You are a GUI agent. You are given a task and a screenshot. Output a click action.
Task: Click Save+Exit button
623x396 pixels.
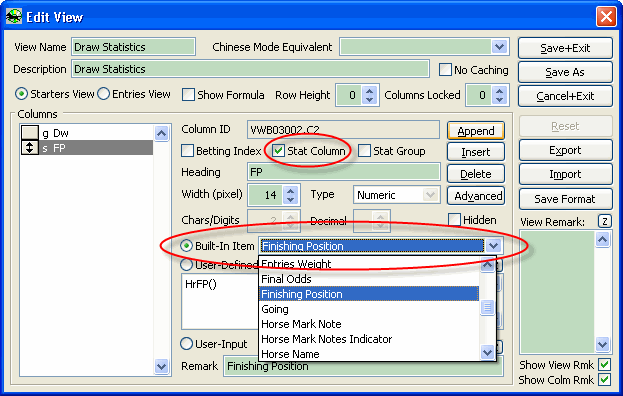coord(565,48)
